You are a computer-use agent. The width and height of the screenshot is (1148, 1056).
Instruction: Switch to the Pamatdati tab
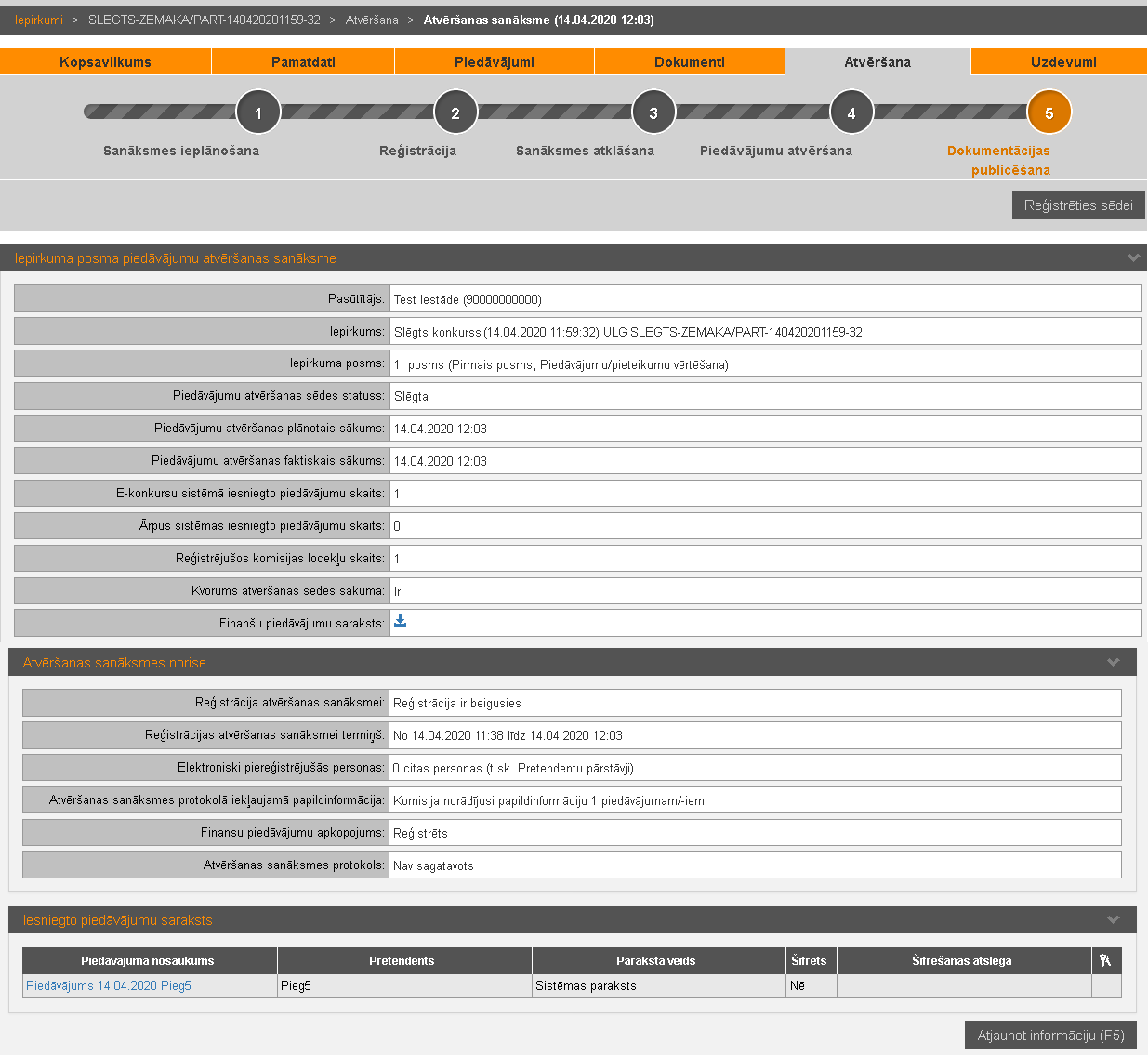(x=303, y=62)
